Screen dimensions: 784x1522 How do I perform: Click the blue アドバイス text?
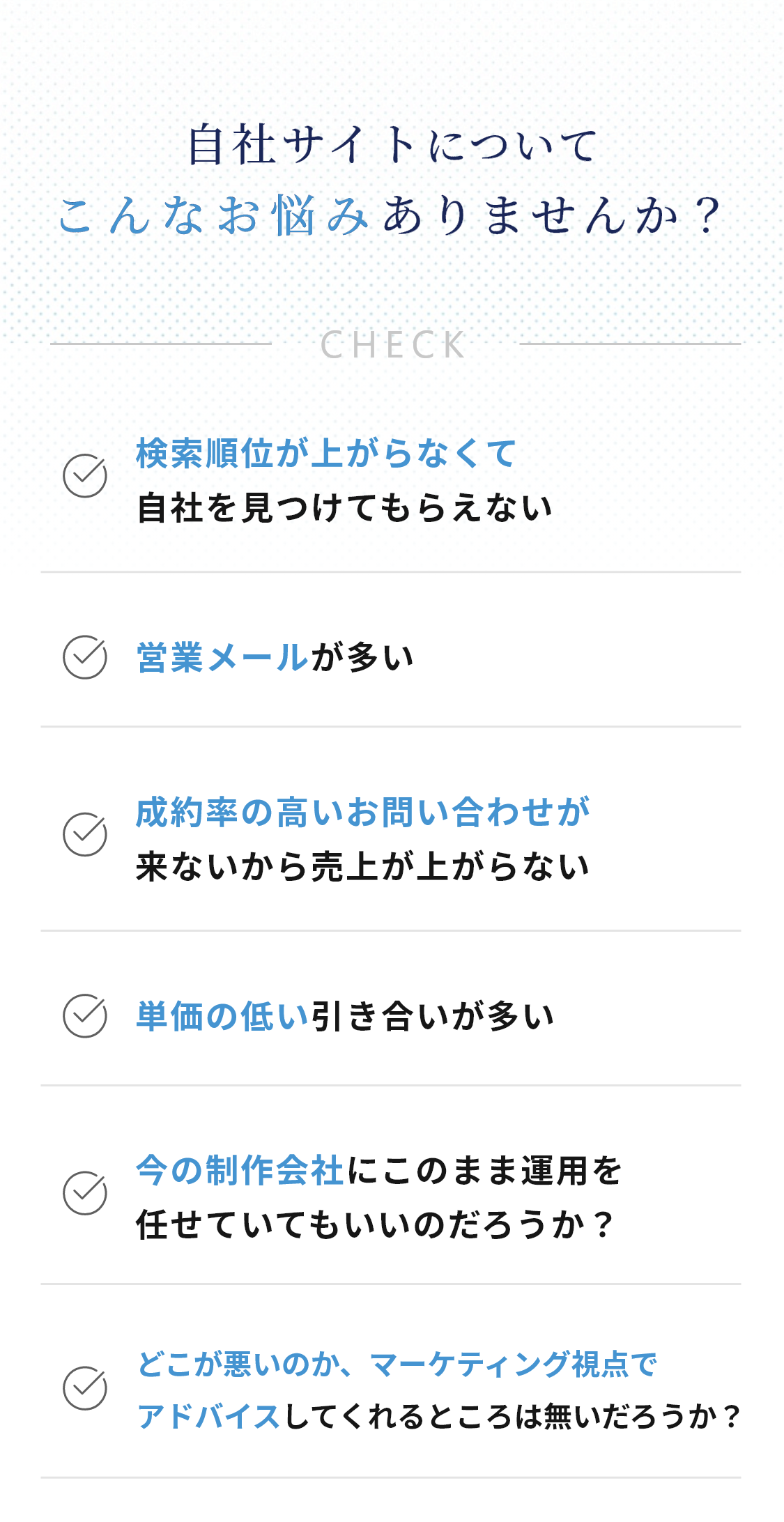pyautogui.click(x=208, y=1417)
